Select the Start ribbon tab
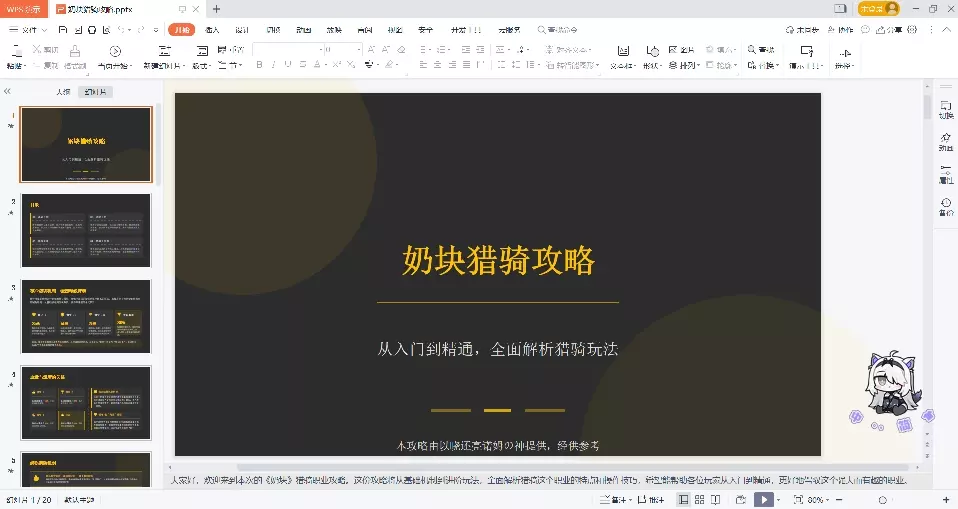Screen dimensions: 958x509 coord(181,29)
